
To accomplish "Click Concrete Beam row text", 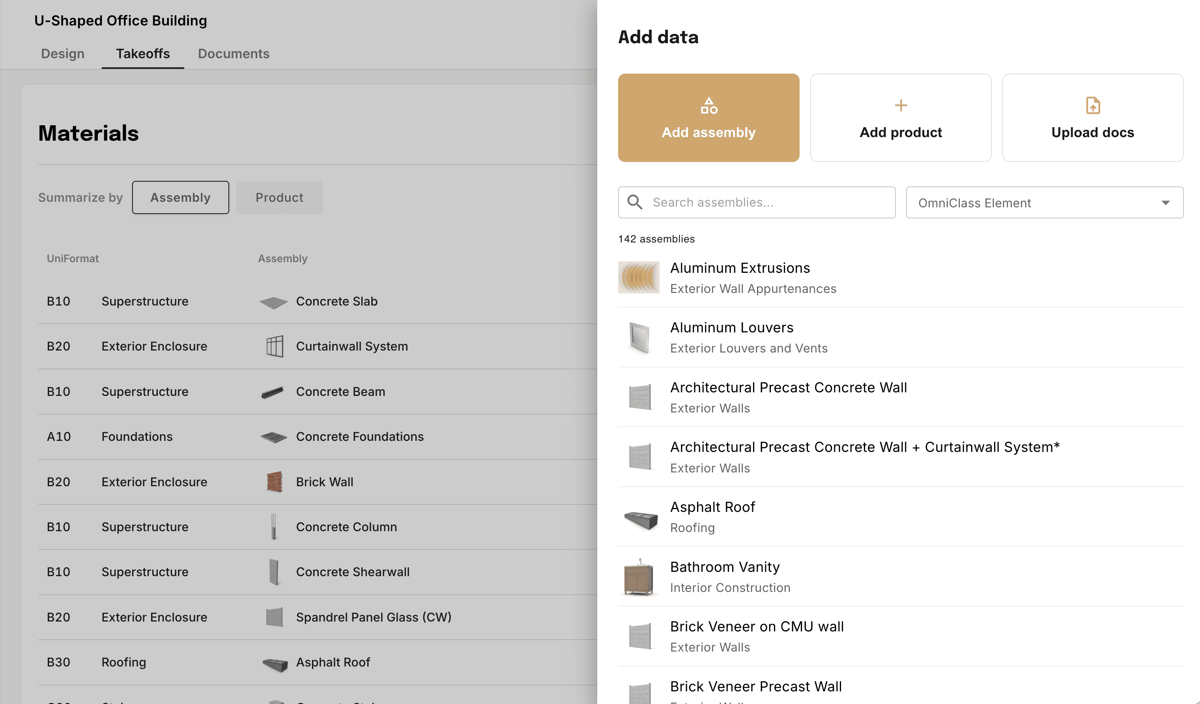I will [x=340, y=391].
